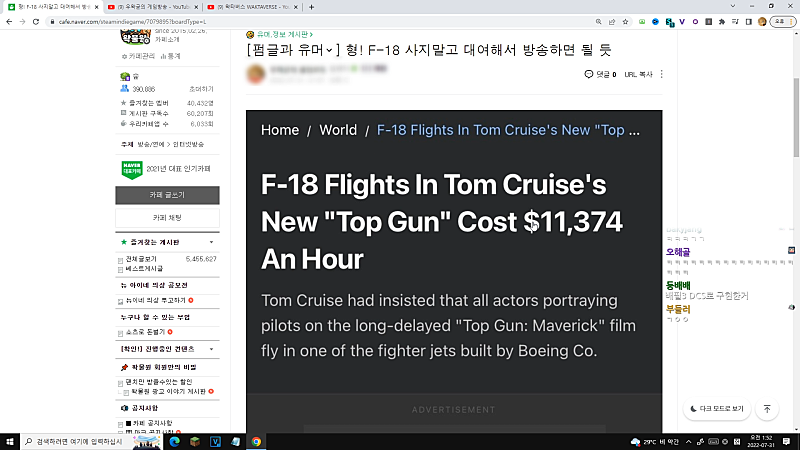Open the blue V app on taskbar
The height and width of the screenshot is (450, 800).
pyautogui.click(x=215, y=442)
